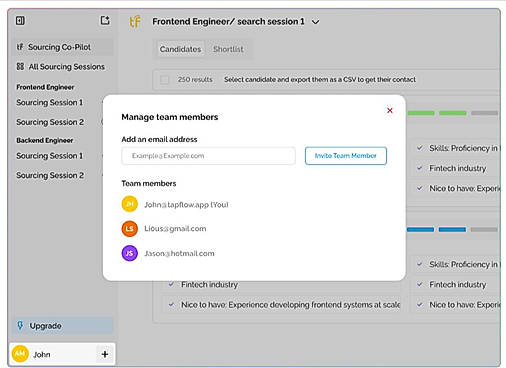Open All Sourcing Sessions
This screenshot has height=368, width=506.
click(63, 67)
